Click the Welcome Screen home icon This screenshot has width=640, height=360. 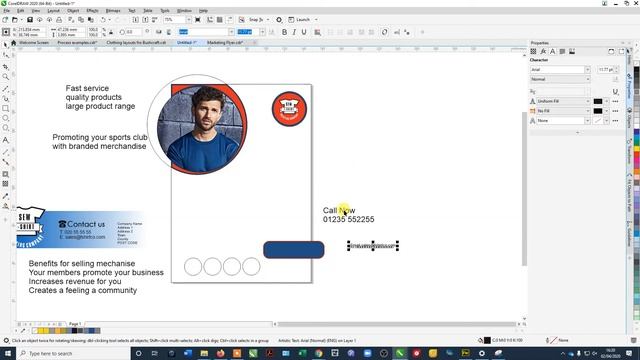pyautogui.click(x=13, y=42)
